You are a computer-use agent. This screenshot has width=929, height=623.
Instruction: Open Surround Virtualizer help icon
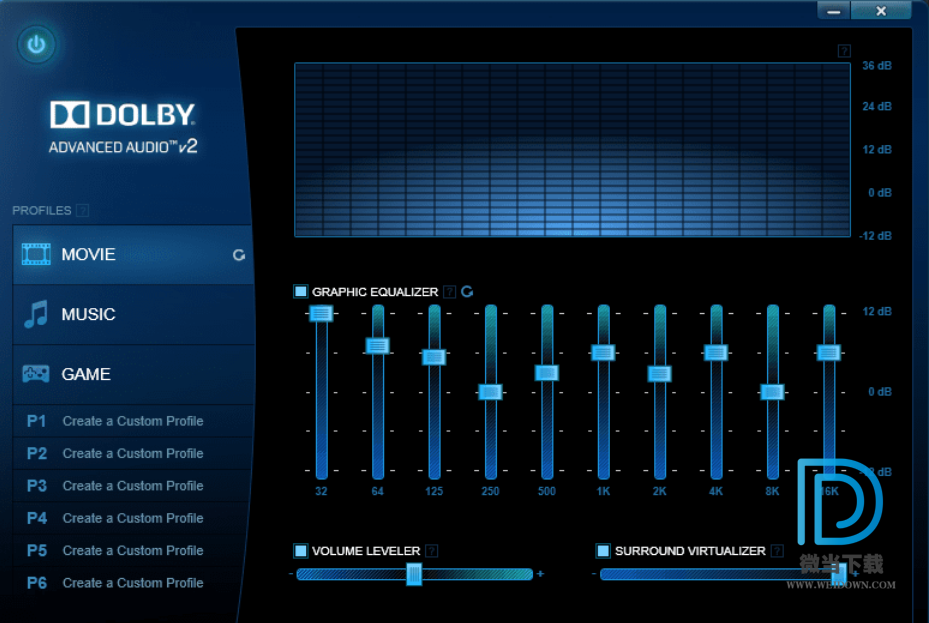777,551
